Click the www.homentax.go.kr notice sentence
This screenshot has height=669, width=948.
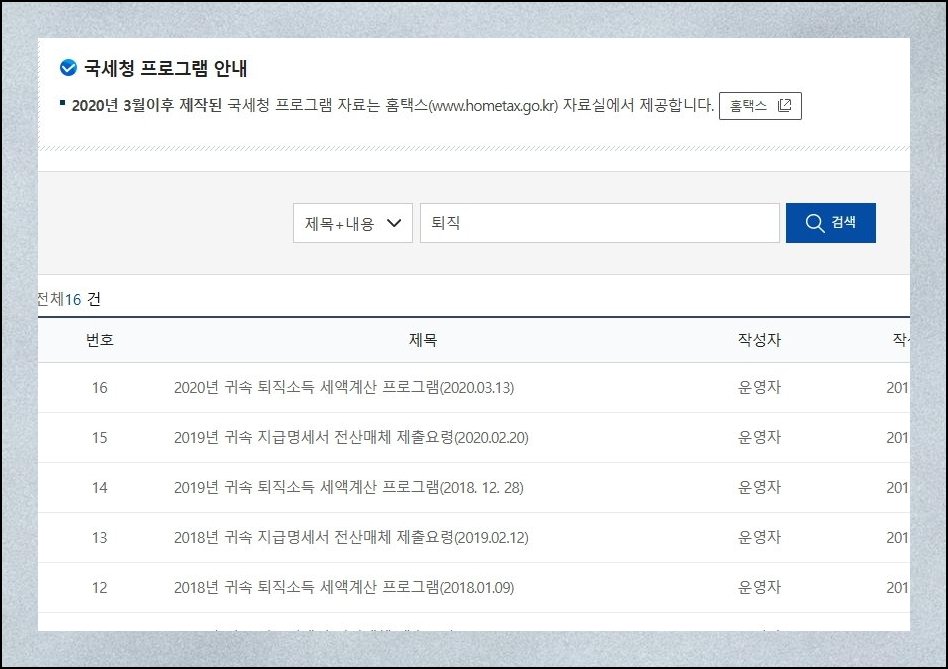click(x=392, y=106)
